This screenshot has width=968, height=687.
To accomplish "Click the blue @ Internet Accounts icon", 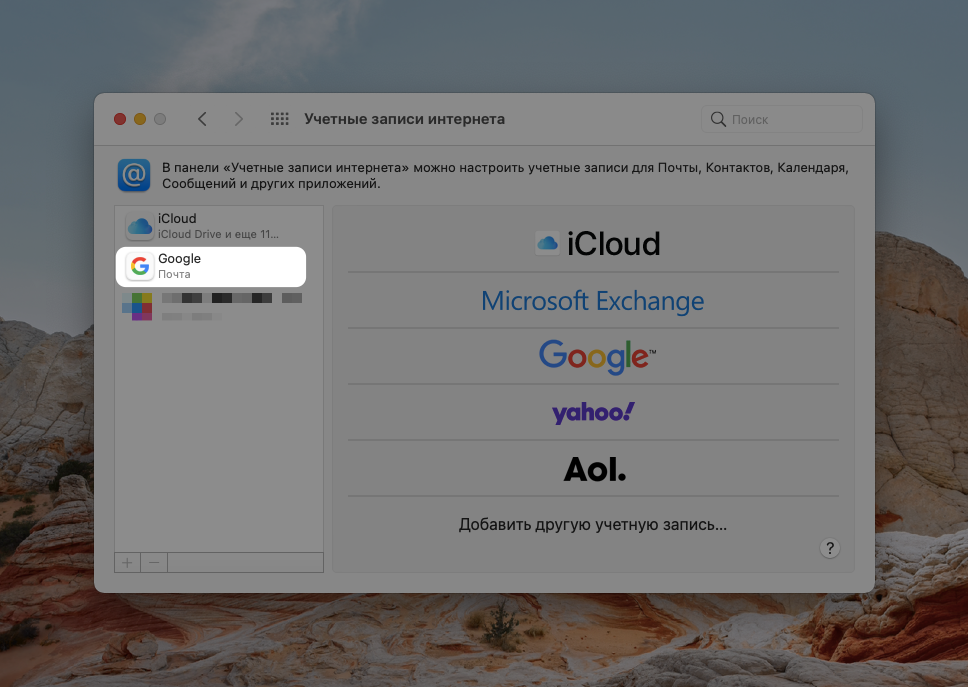I will point(134,175).
